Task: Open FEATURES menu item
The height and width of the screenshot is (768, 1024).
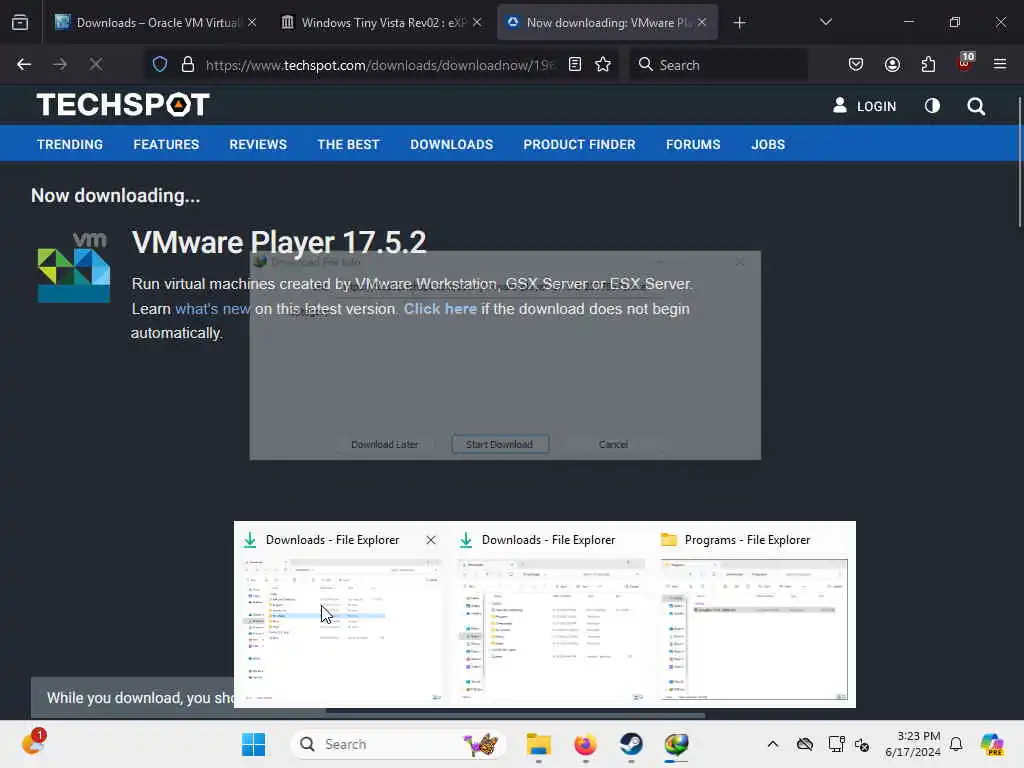Action: [x=166, y=144]
